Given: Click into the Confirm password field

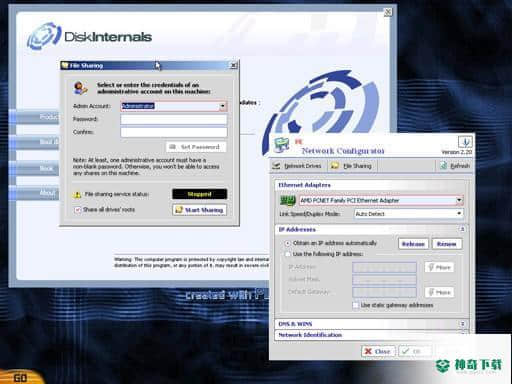Looking at the screenshot, I should (x=174, y=132).
